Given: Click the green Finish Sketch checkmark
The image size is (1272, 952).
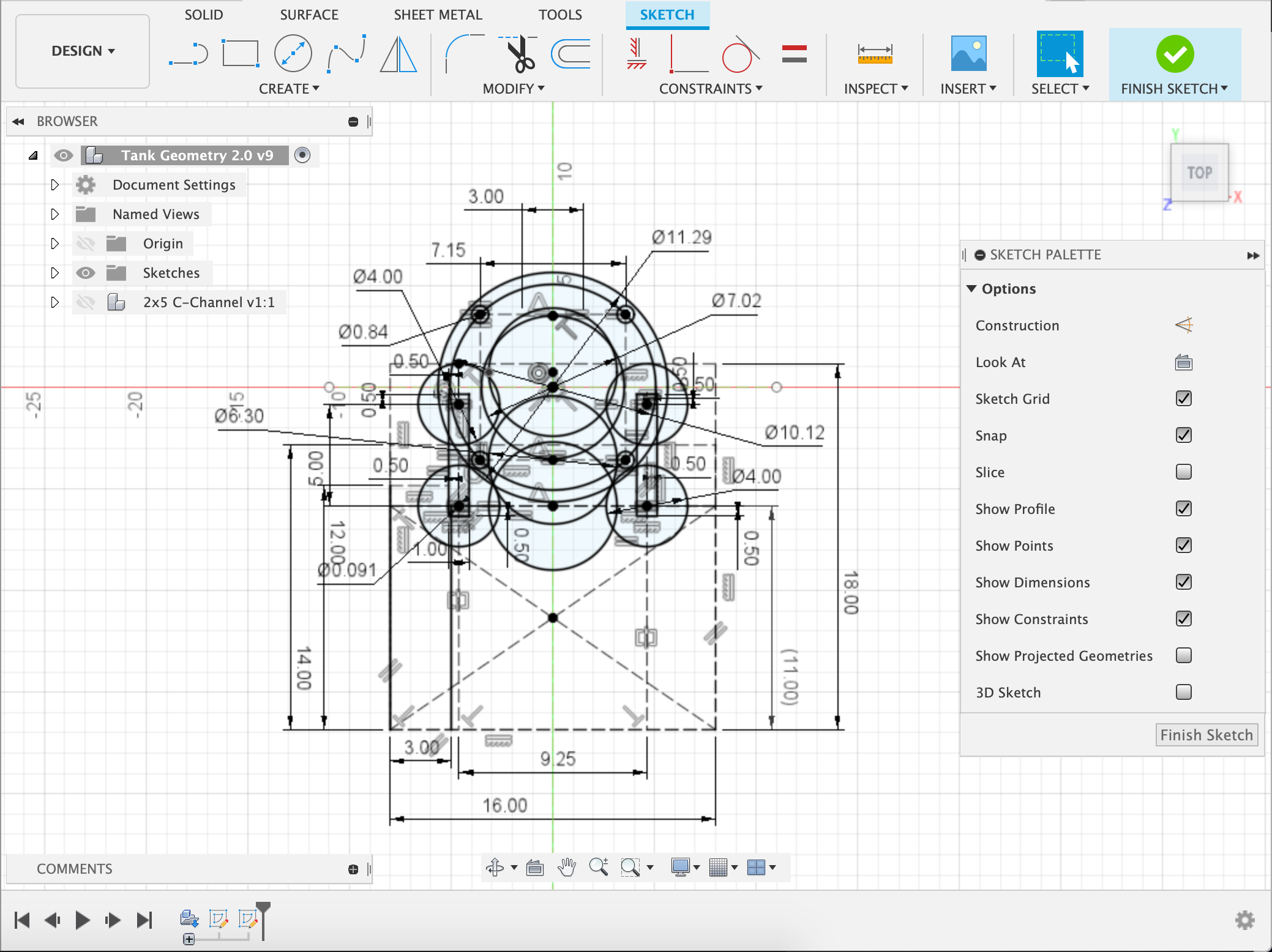Looking at the screenshot, I should pyautogui.click(x=1176, y=54).
